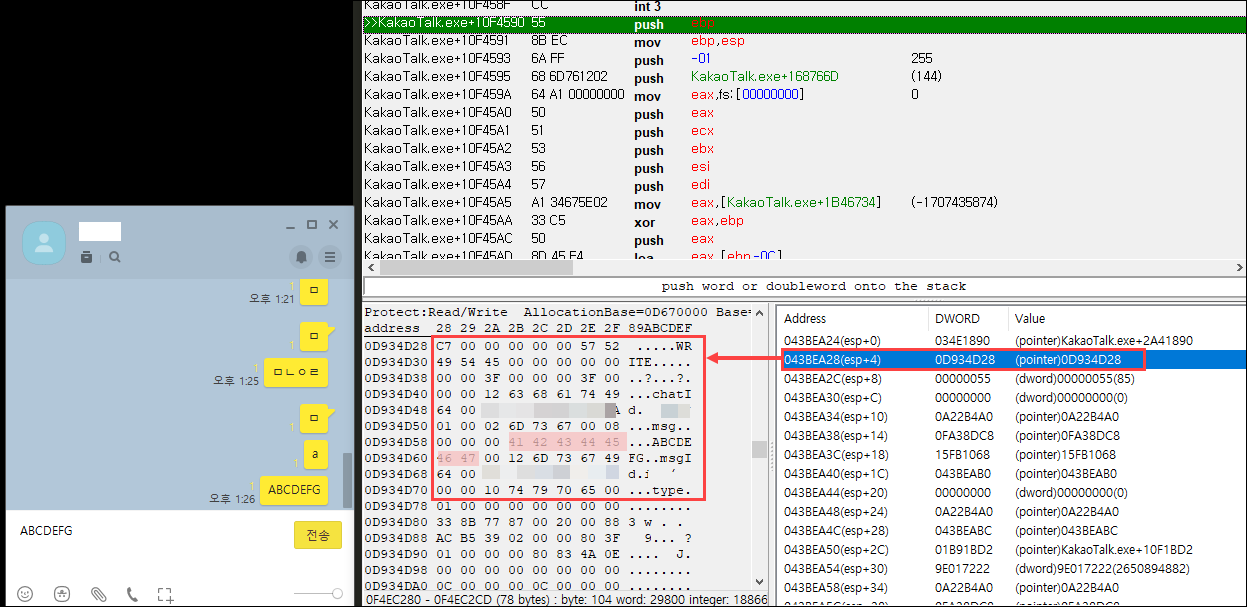Select hex dump row 0D934DA0
Screen dimensions: 1247x607
point(528,585)
